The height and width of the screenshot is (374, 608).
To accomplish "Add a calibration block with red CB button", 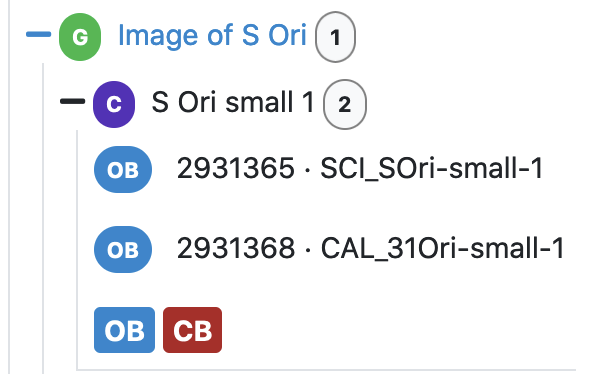I will tap(192, 330).
